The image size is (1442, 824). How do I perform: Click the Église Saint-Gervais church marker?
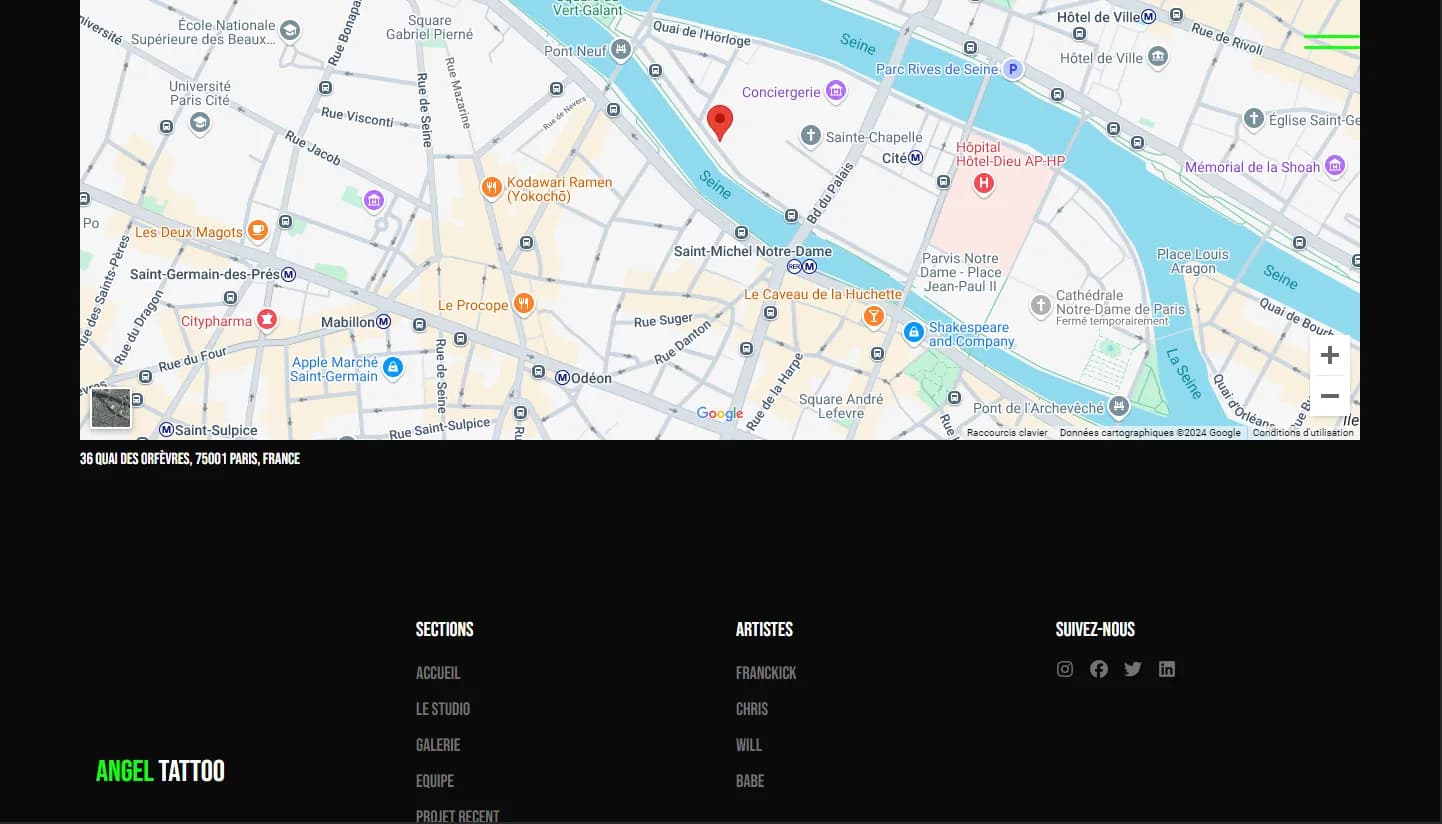click(x=1254, y=119)
